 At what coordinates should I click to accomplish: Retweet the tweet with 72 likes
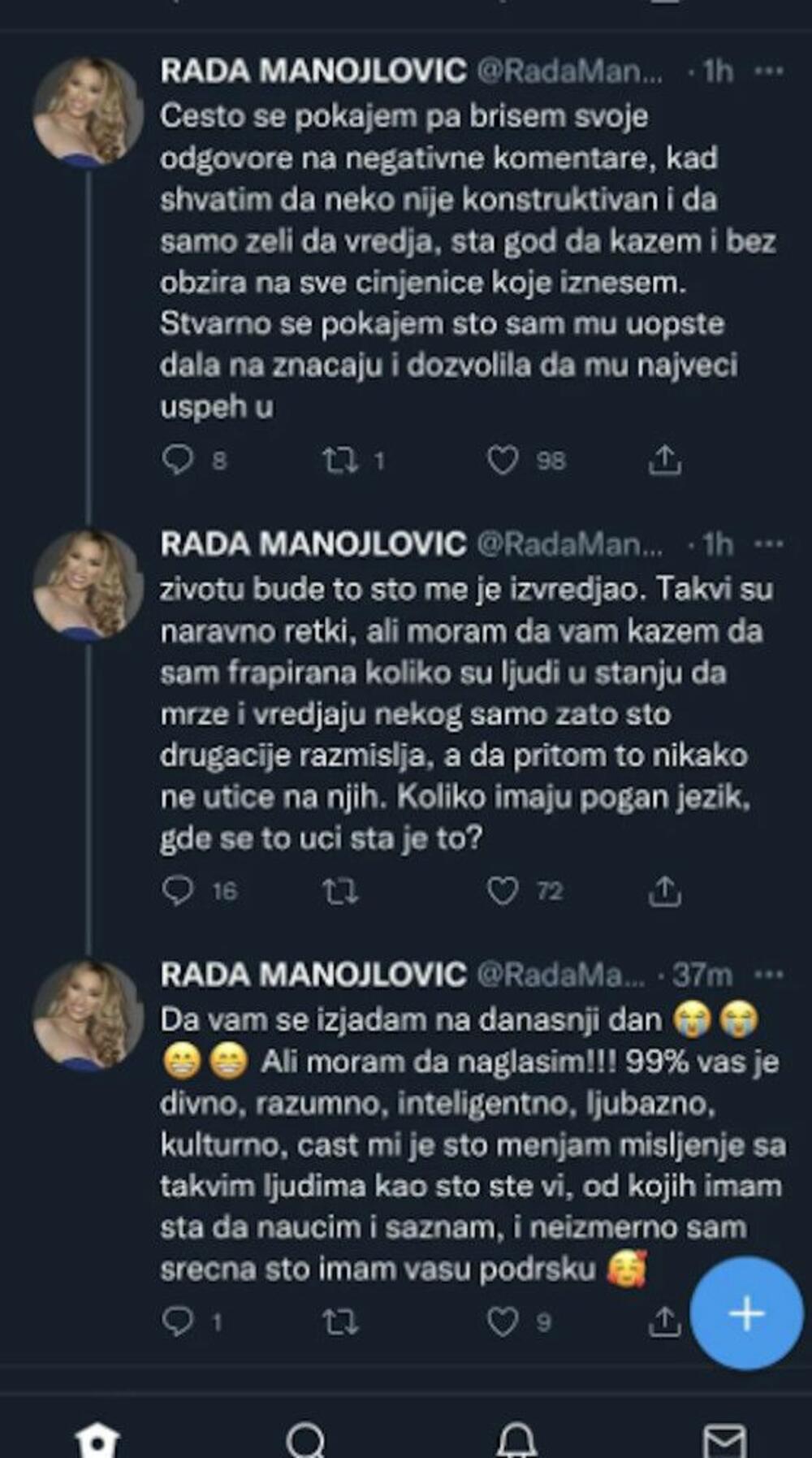coord(342,893)
